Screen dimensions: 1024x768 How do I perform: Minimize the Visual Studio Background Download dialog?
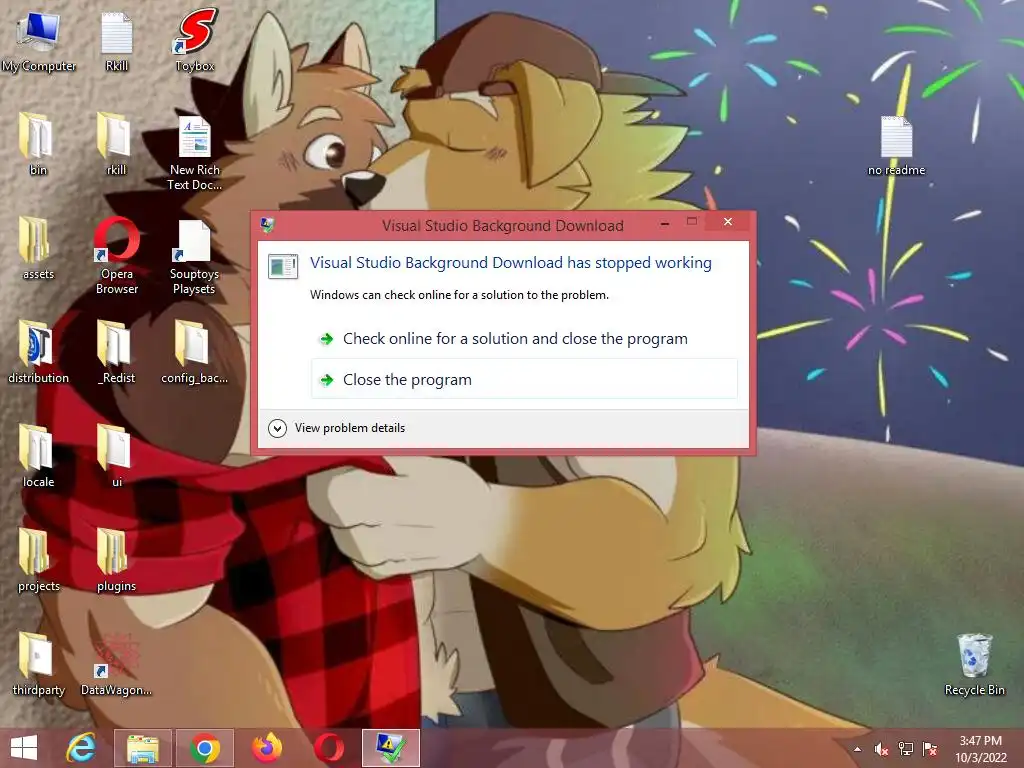click(x=665, y=223)
